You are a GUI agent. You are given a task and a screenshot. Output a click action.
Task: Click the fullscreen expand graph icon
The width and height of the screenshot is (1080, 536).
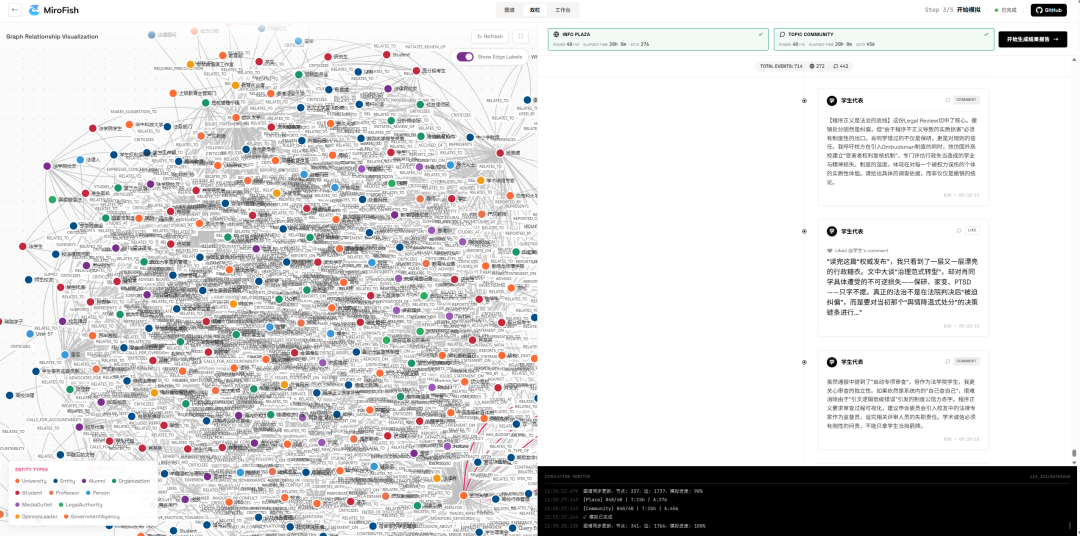pyautogui.click(x=520, y=36)
